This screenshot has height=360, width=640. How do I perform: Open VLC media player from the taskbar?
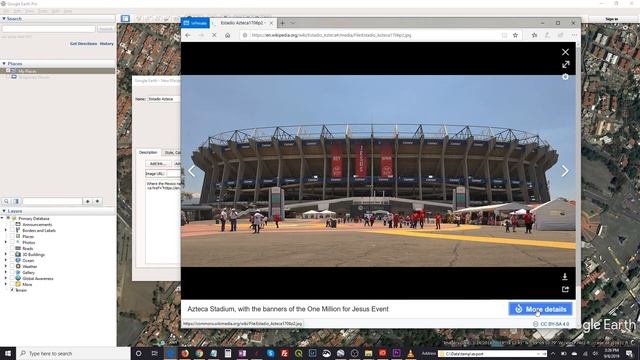click(411, 353)
